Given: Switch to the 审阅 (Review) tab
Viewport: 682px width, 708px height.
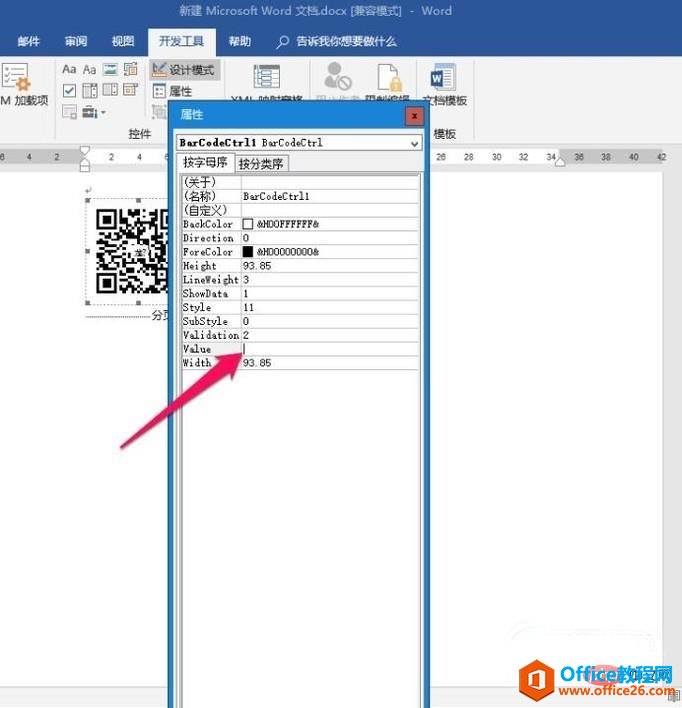Looking at the screenshot, I should [x=76, y=42].
